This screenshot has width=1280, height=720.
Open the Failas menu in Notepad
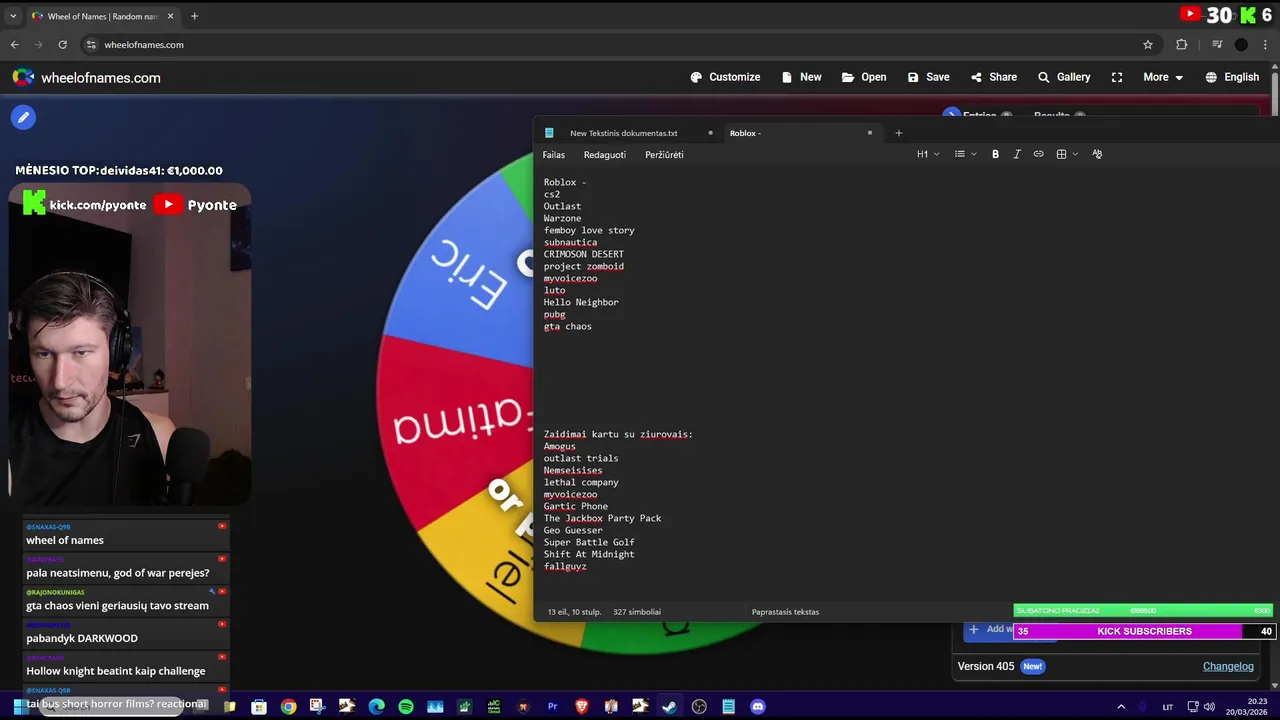(553, 155)
